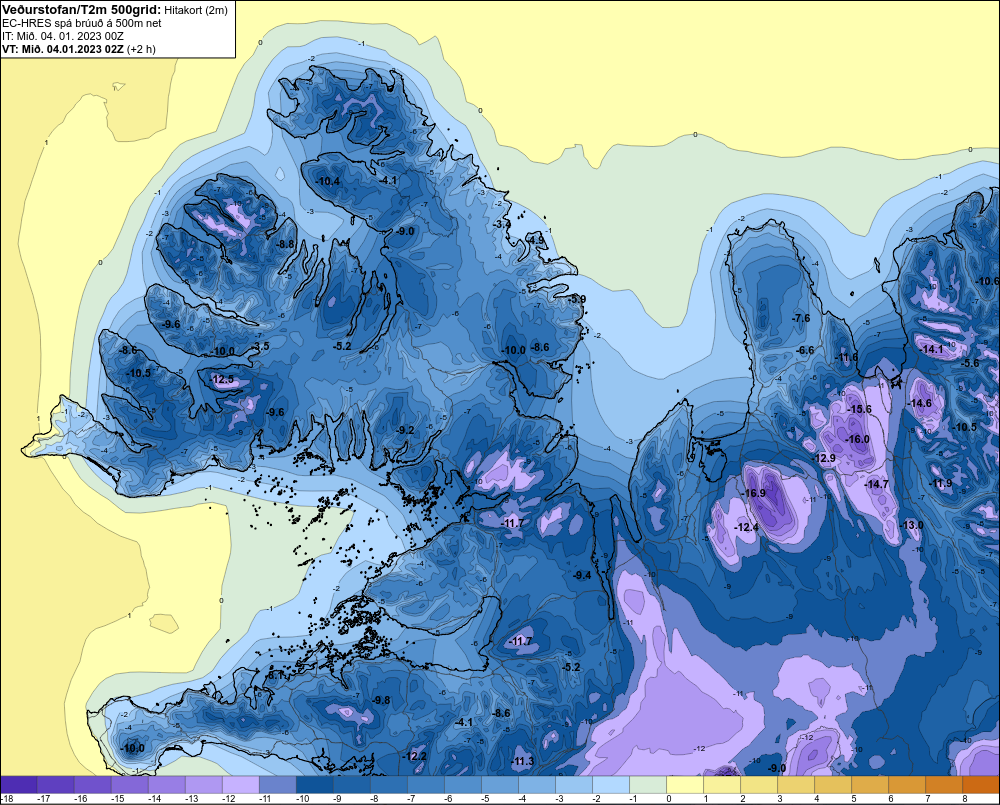The height and width of the screenshot is (805, 1000).
Task: Click the legend swatch labeled -2
Action: pos(610,784)
